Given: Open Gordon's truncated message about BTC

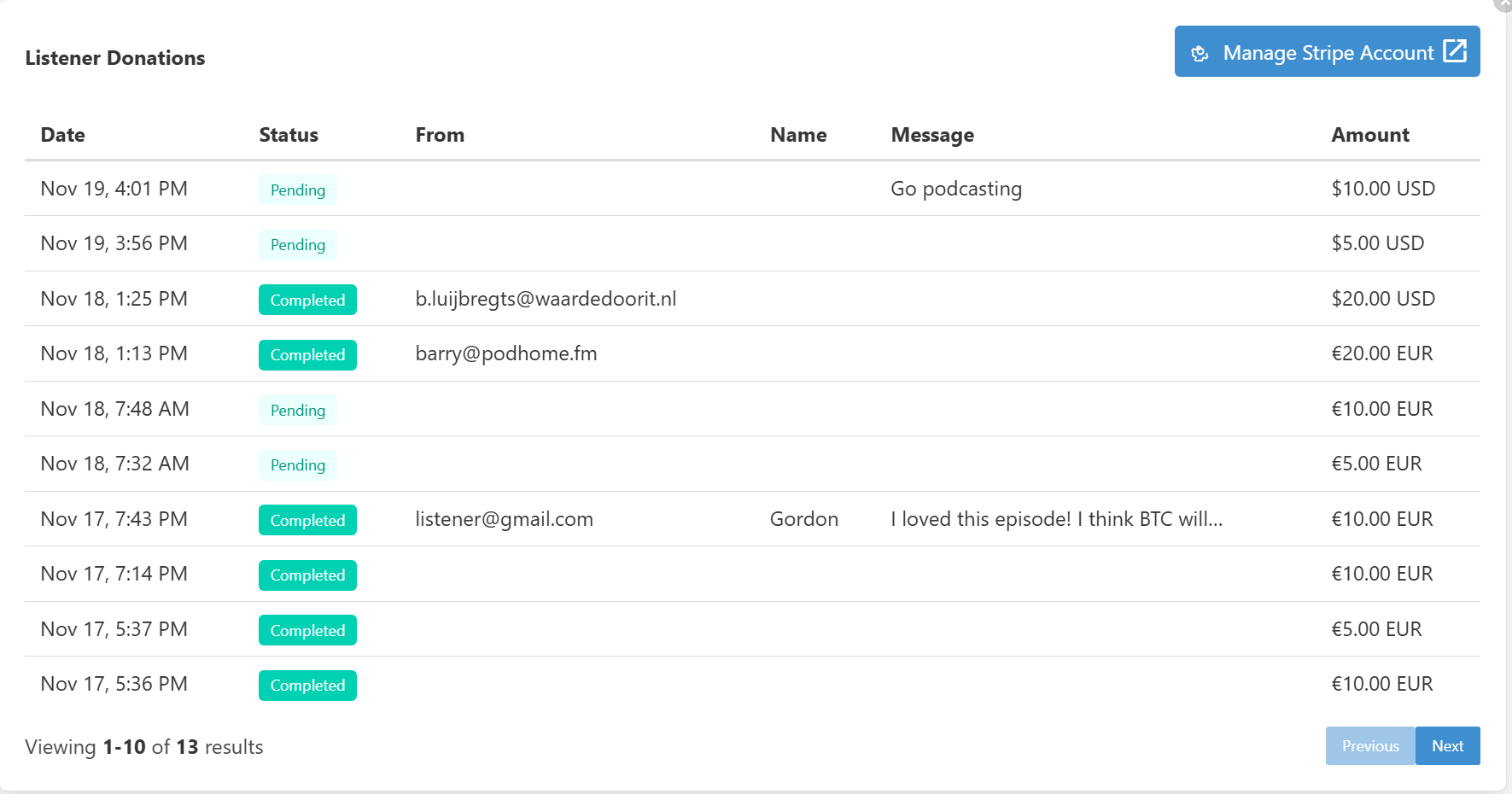Looking at the screenshot, I should click(1056, 518).
